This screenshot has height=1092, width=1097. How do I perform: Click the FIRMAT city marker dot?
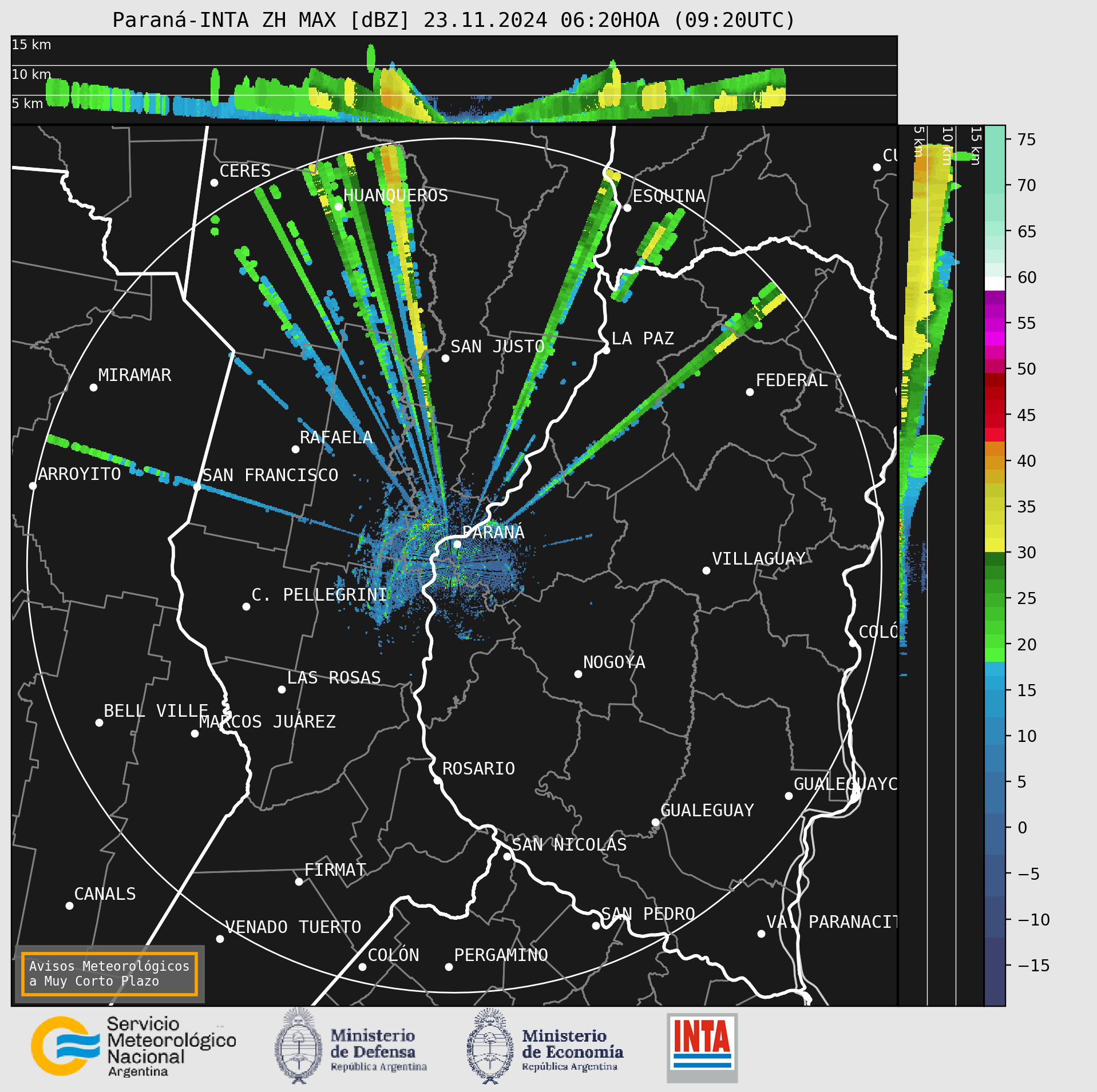(x=299, y=881)
